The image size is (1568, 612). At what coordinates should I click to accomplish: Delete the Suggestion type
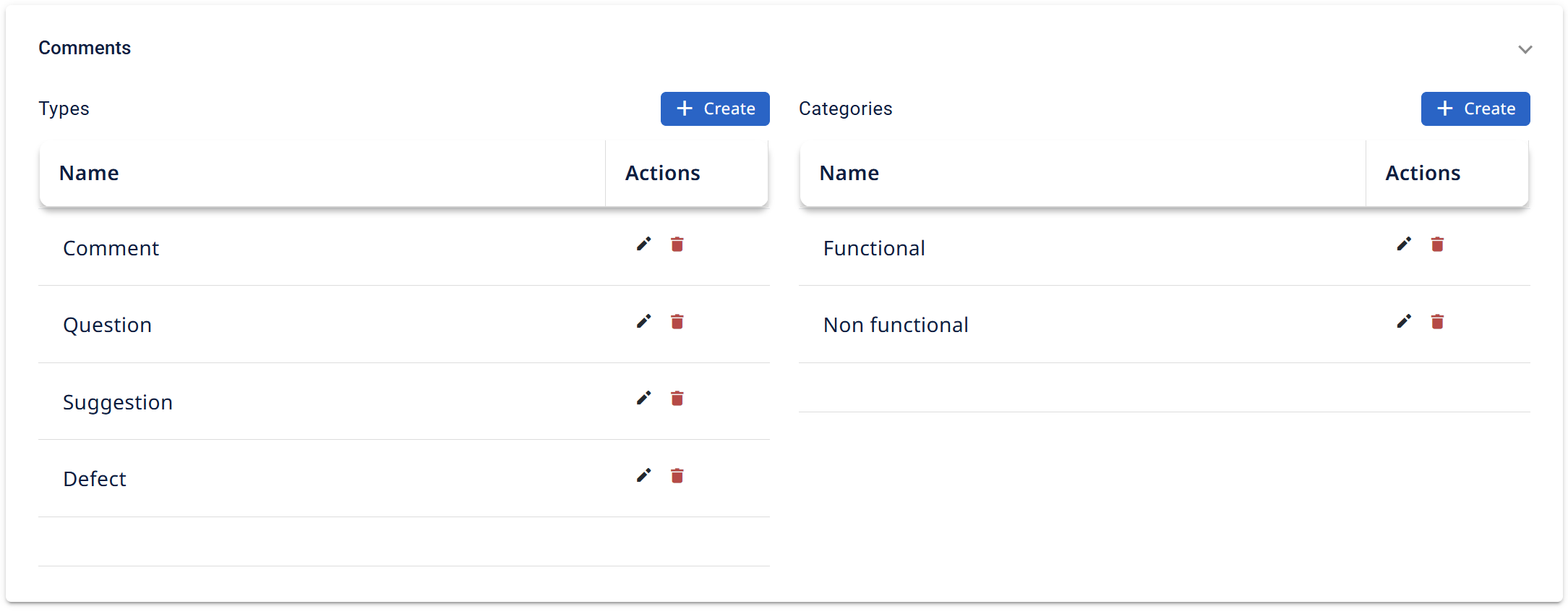coord(677,399)
